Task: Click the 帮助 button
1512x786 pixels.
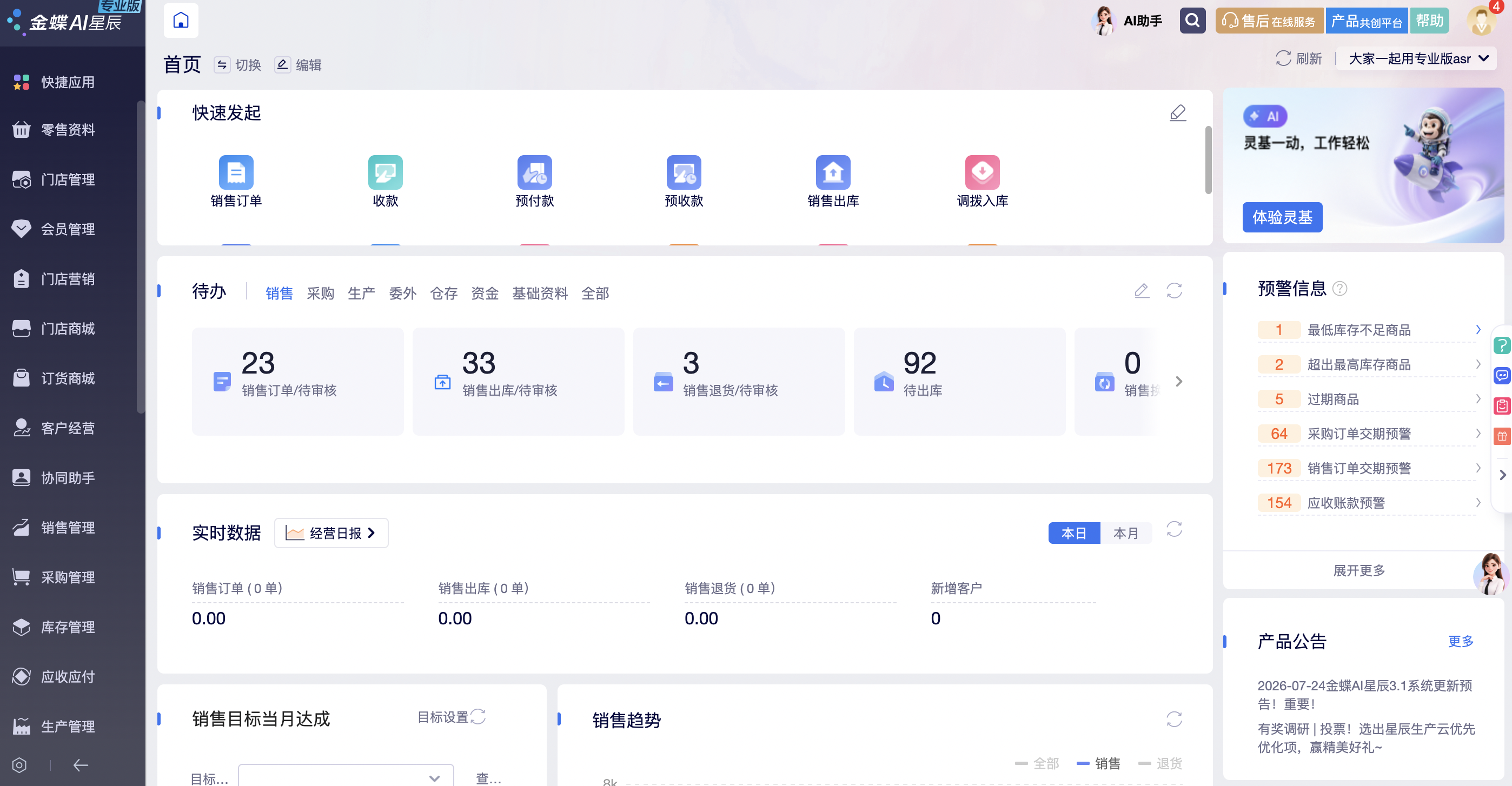Action: coord(1429,21)
